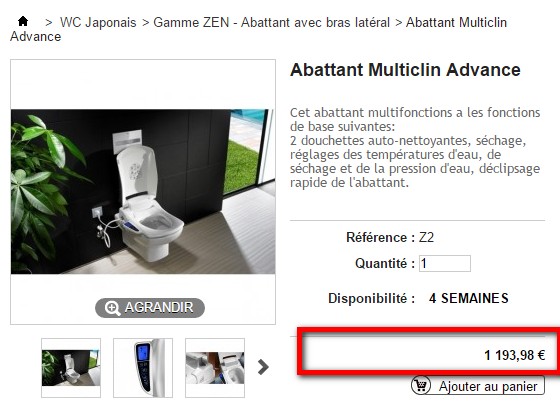Screen dimensions: 560x418
Task: Click the shopping cart icon
Action: [x=420, y=385]
